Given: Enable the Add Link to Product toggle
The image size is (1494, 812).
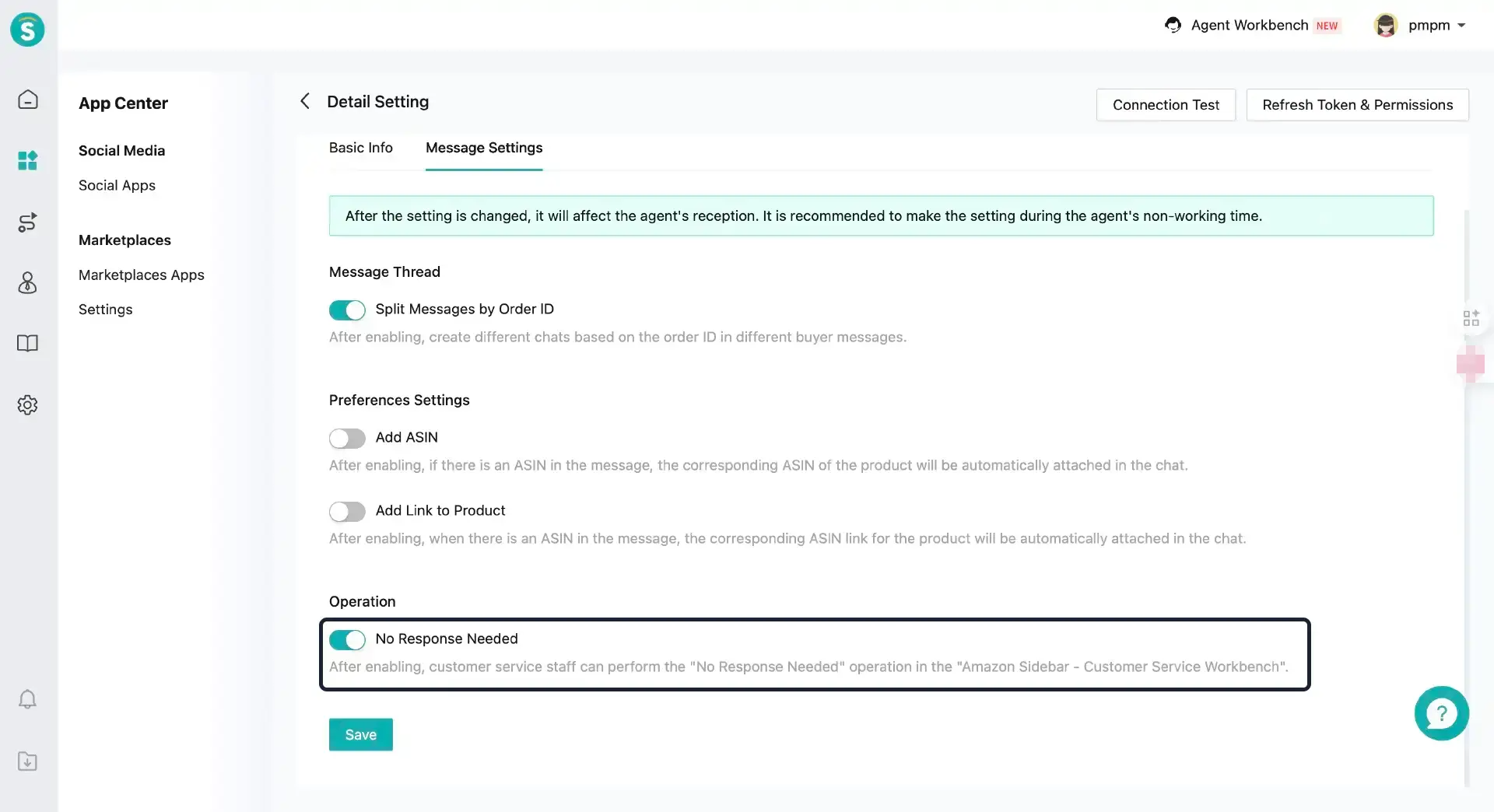Looking at the screenshot, I should (x=347, y=511).
